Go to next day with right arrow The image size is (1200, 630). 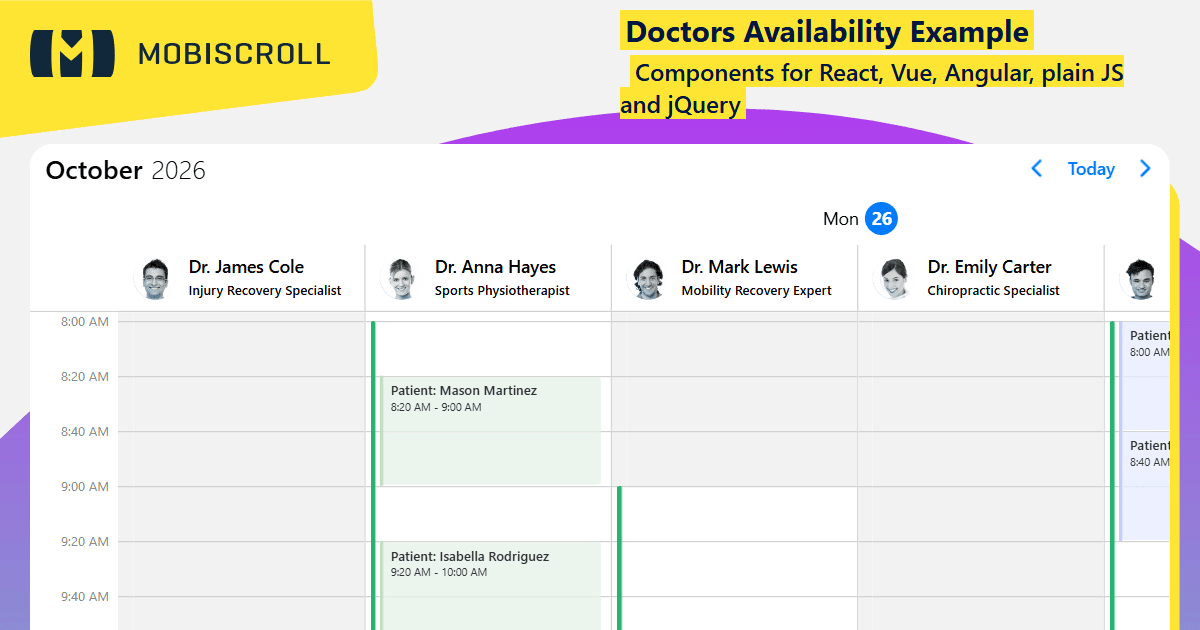pos(1145,169)
